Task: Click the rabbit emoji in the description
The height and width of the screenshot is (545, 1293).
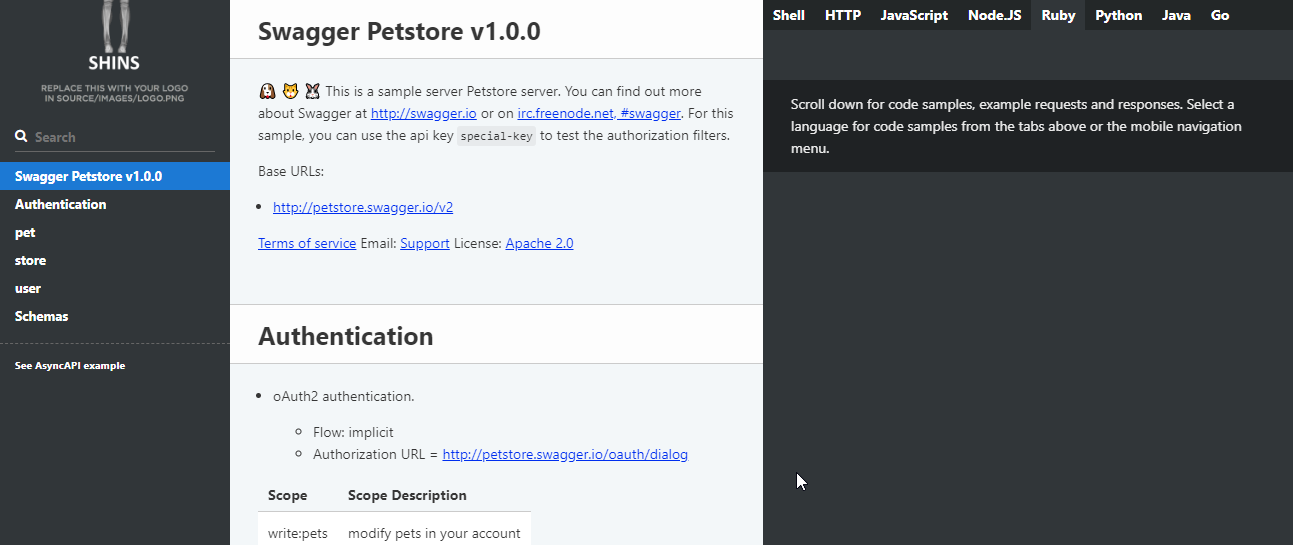Action: click(x=312, y=91)
